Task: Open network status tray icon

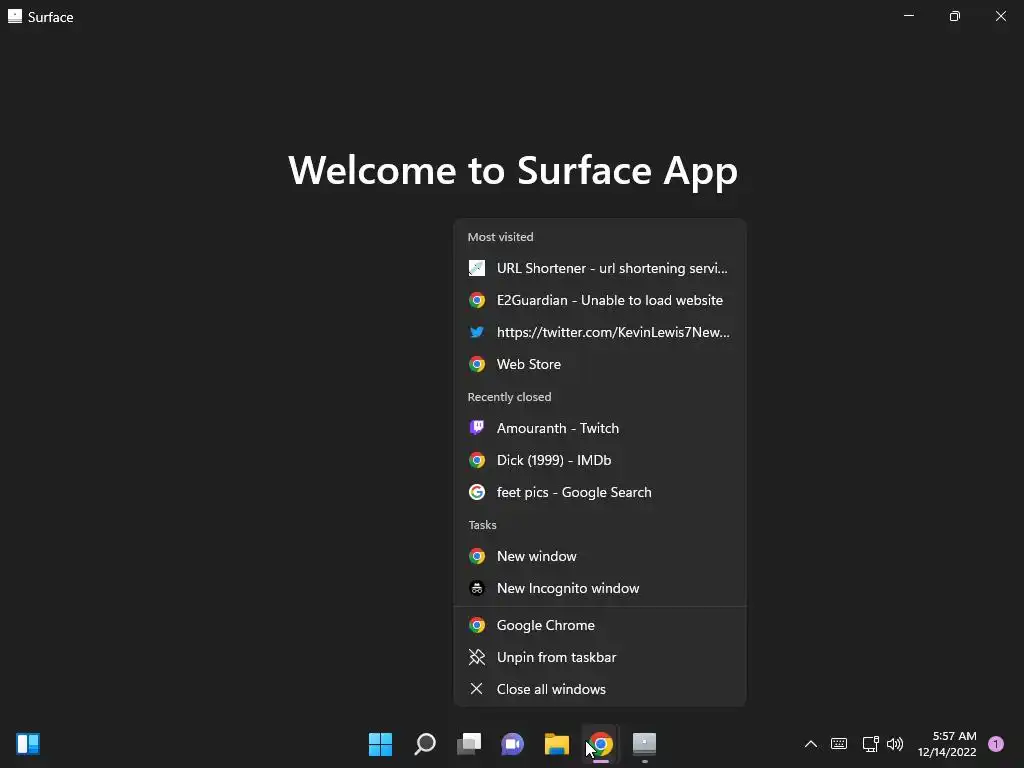Action: (871, 744)
